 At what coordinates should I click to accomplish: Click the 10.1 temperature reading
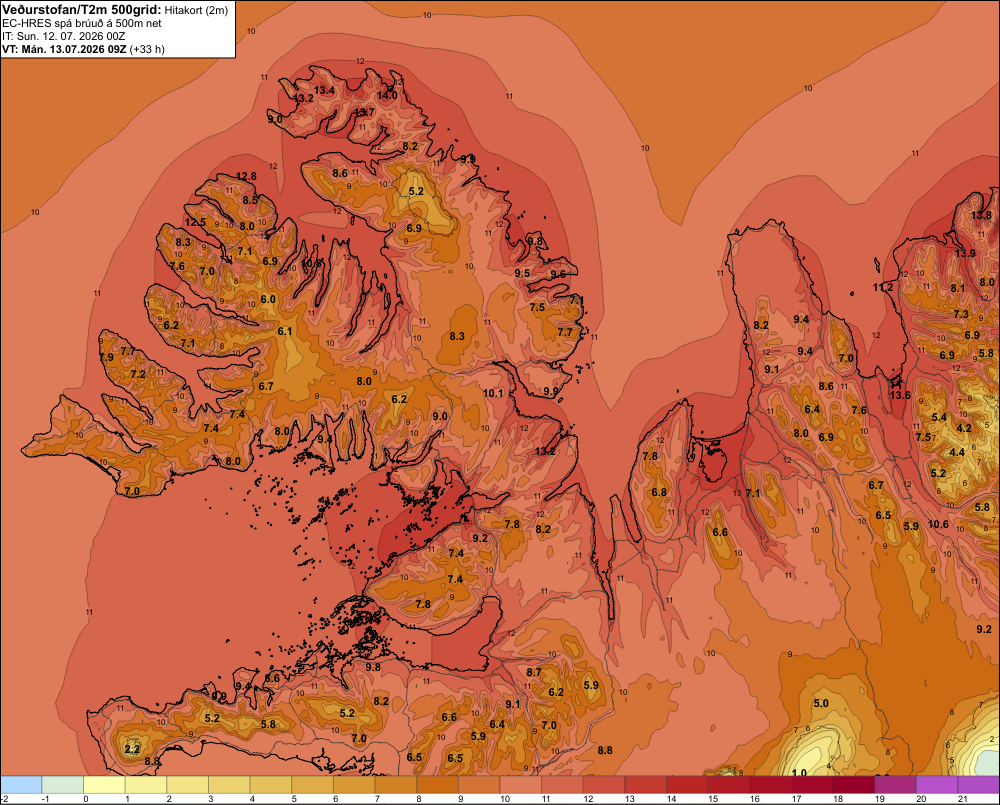tap(493, 393)
